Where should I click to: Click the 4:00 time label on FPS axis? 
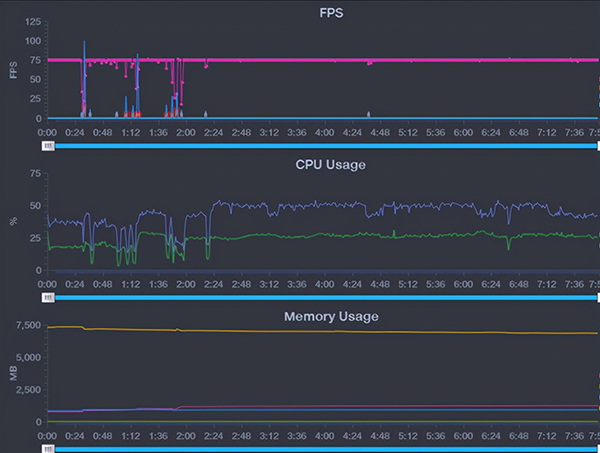tap(323, 131)
